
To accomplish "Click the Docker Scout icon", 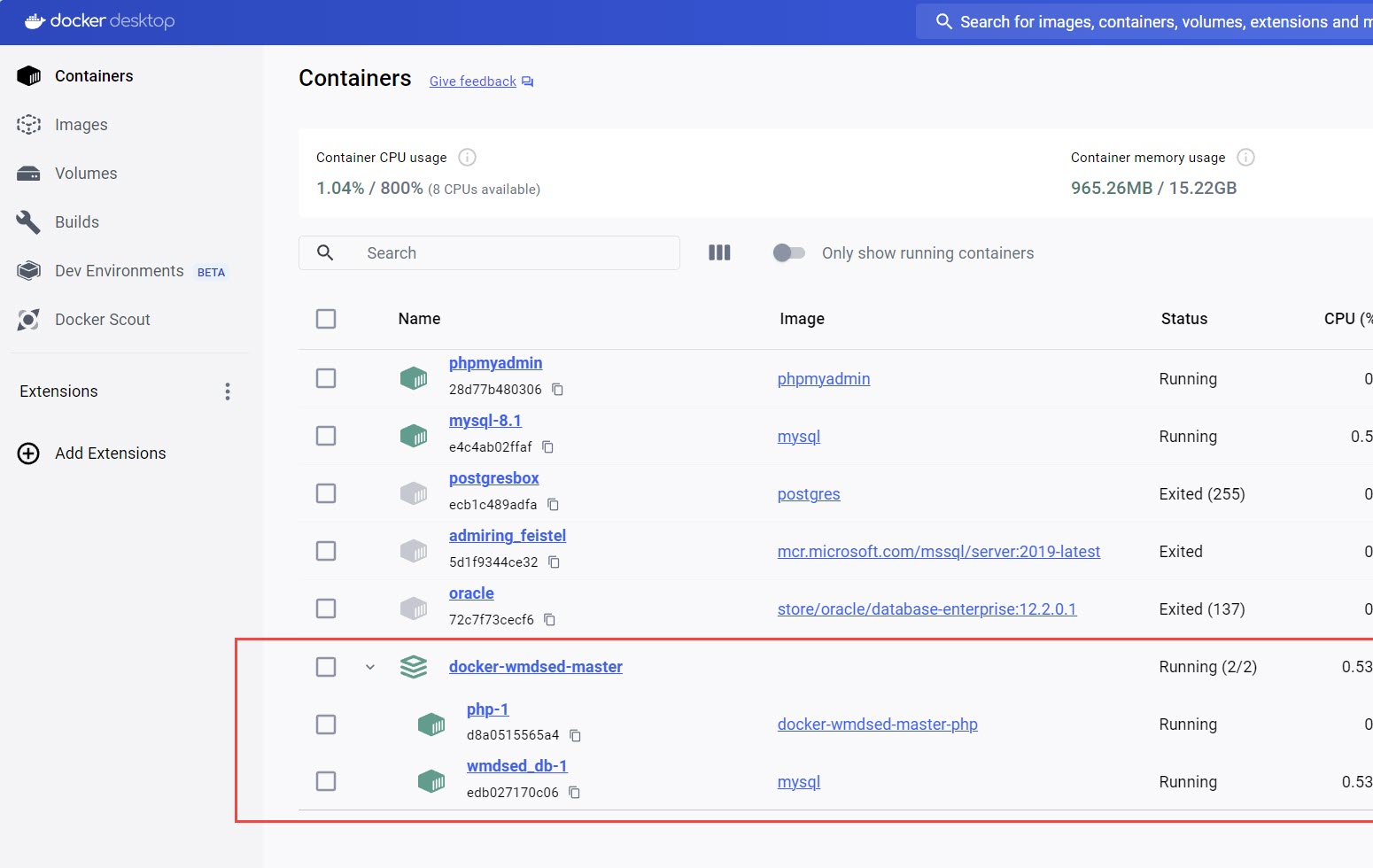I will pyautogui.click(x=29, y=320).
